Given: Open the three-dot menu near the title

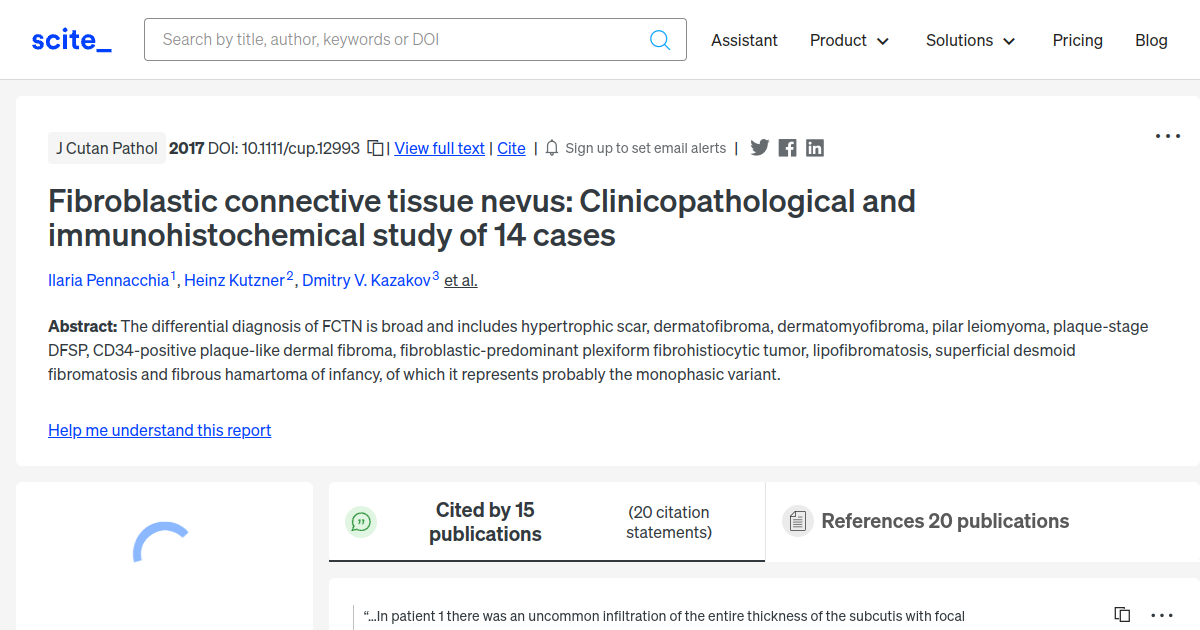Looking at the screenshot, I should (x=1167, y=135).
